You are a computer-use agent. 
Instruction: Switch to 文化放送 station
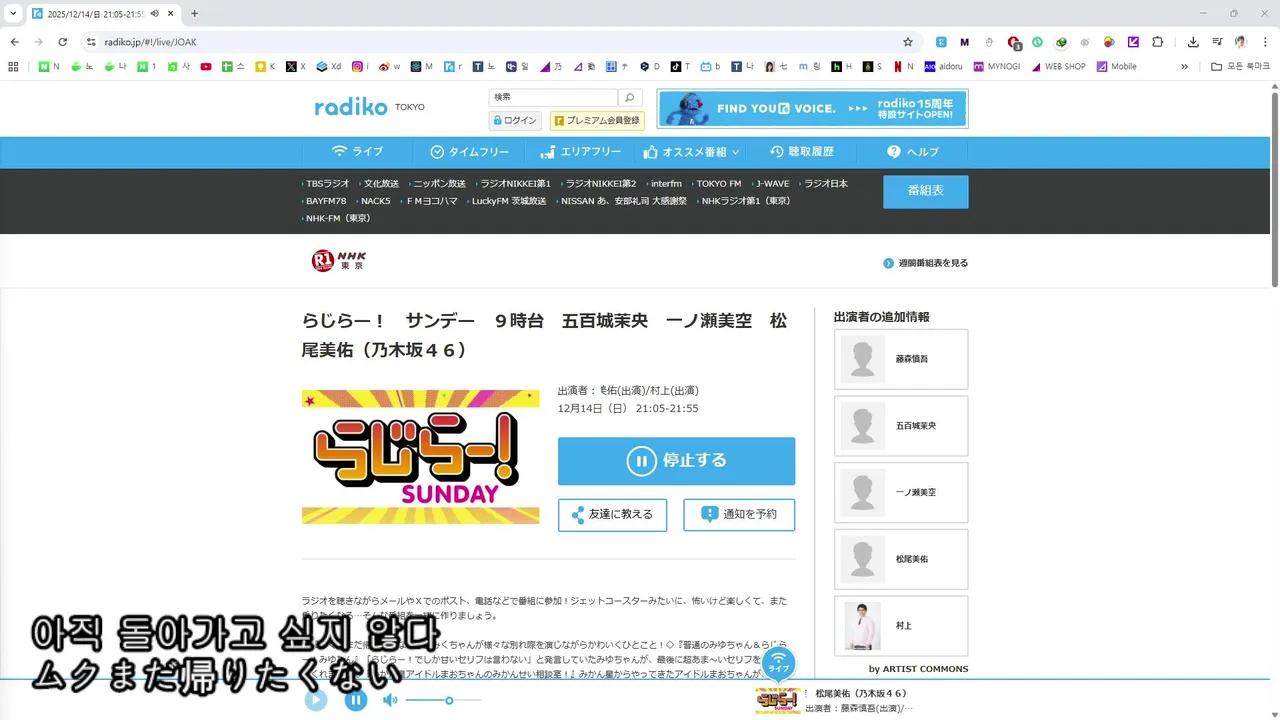pyautogui.click(x=379, y=184)
